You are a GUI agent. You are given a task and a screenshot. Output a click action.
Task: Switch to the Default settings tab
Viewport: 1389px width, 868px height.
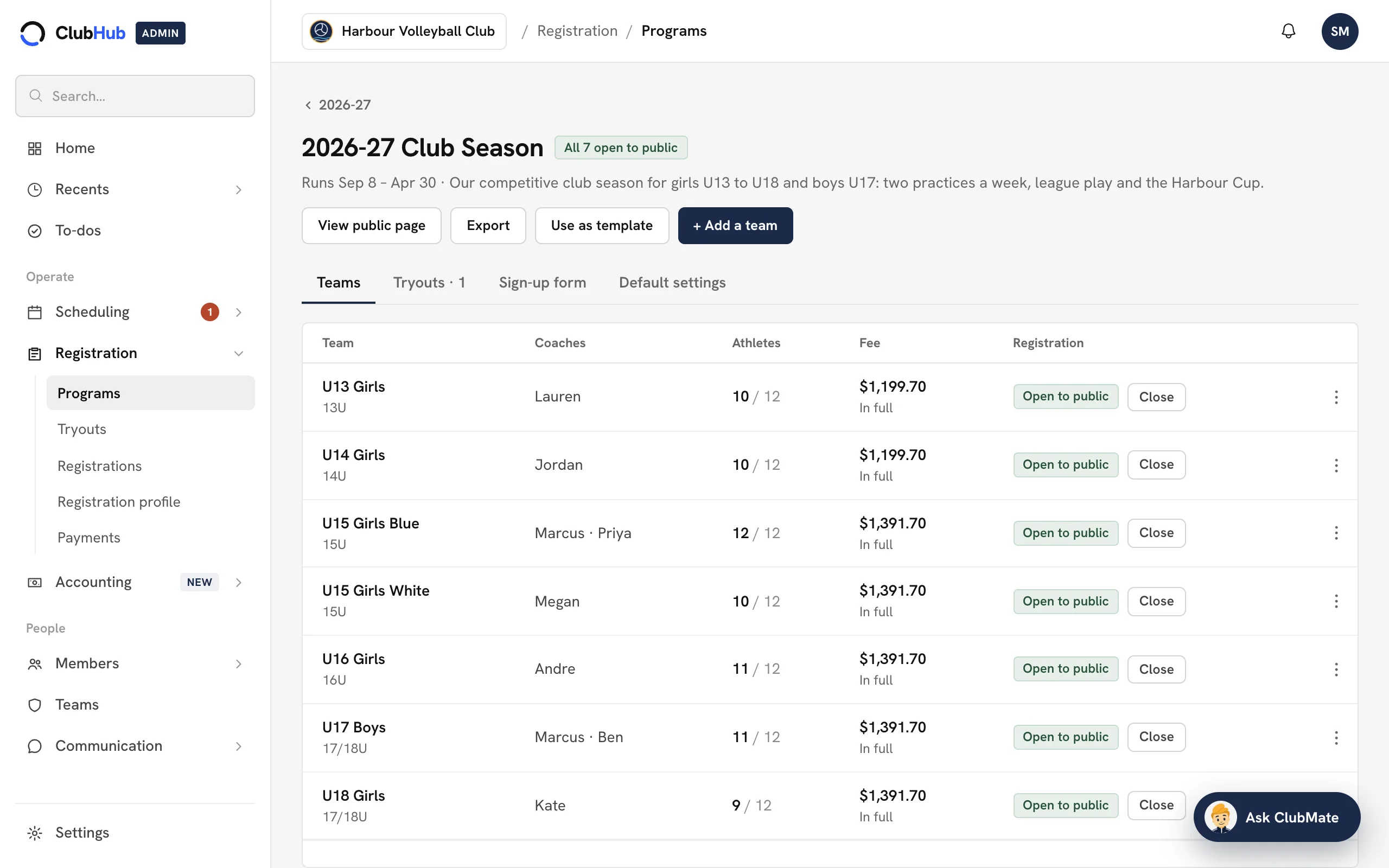(x=672, y=283)
